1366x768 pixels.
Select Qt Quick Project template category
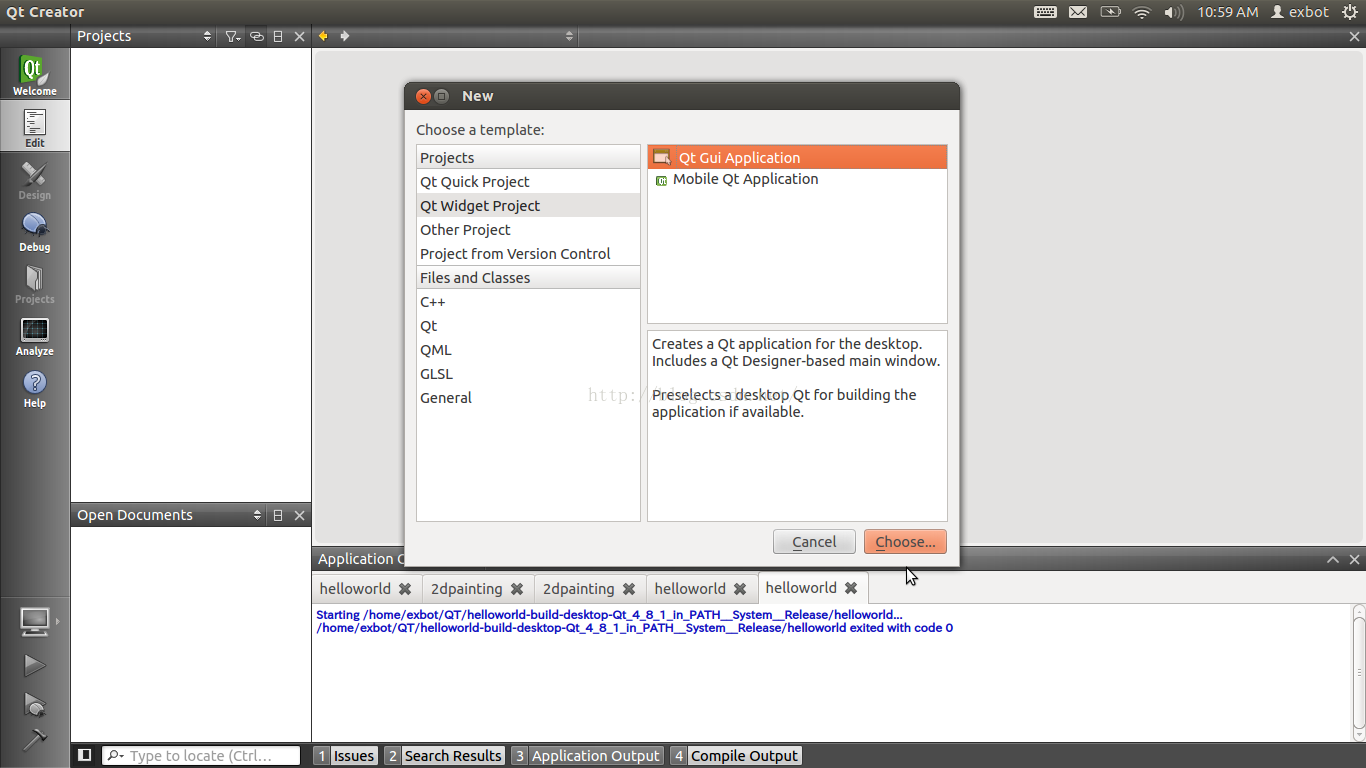click(x=528, y=182)
